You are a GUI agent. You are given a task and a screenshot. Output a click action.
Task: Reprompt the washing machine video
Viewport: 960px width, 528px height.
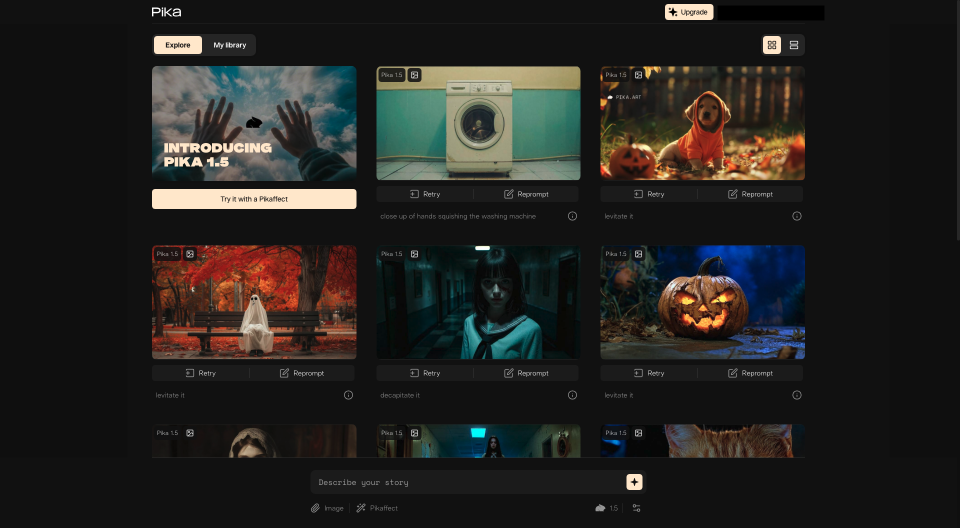coord(527,194)
